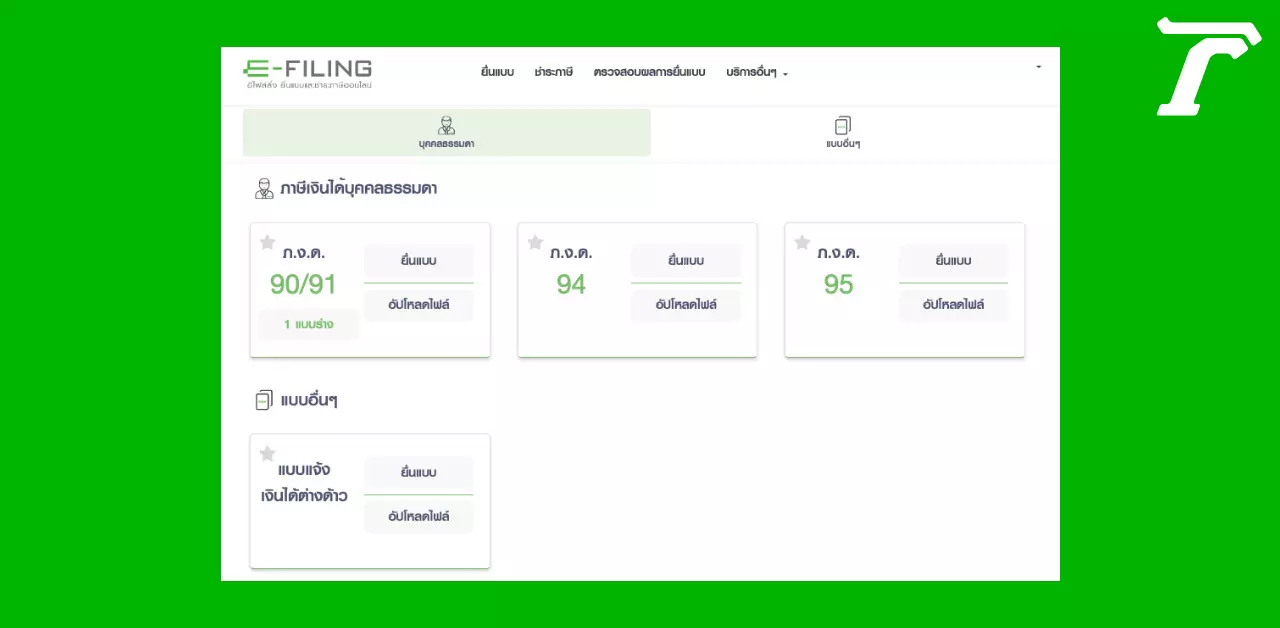
Task: Favorite the ภ.ง.ด. 94 form star
Action: click(x=535, y=242)
